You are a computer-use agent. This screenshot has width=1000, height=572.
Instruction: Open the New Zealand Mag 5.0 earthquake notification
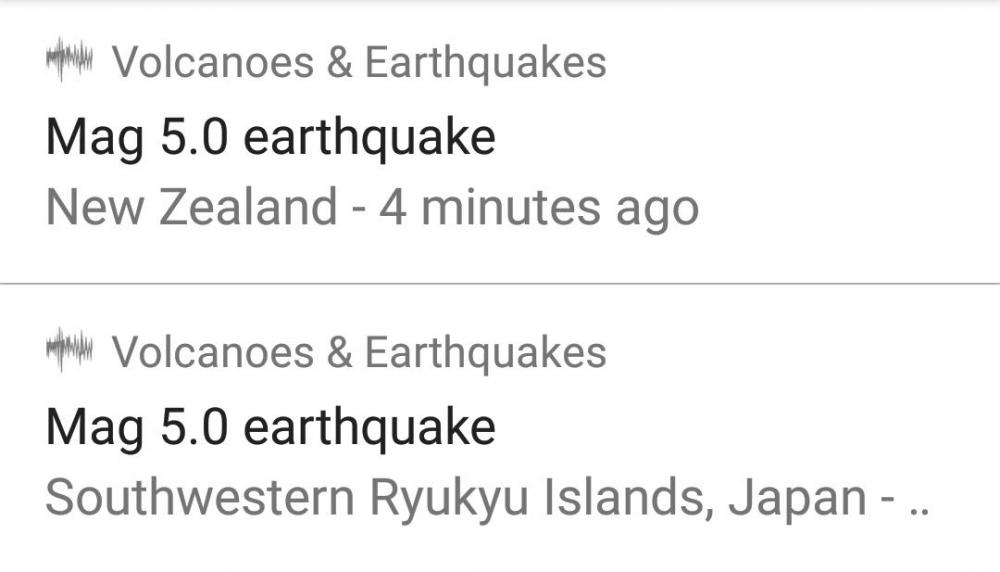tap(500, 140)
